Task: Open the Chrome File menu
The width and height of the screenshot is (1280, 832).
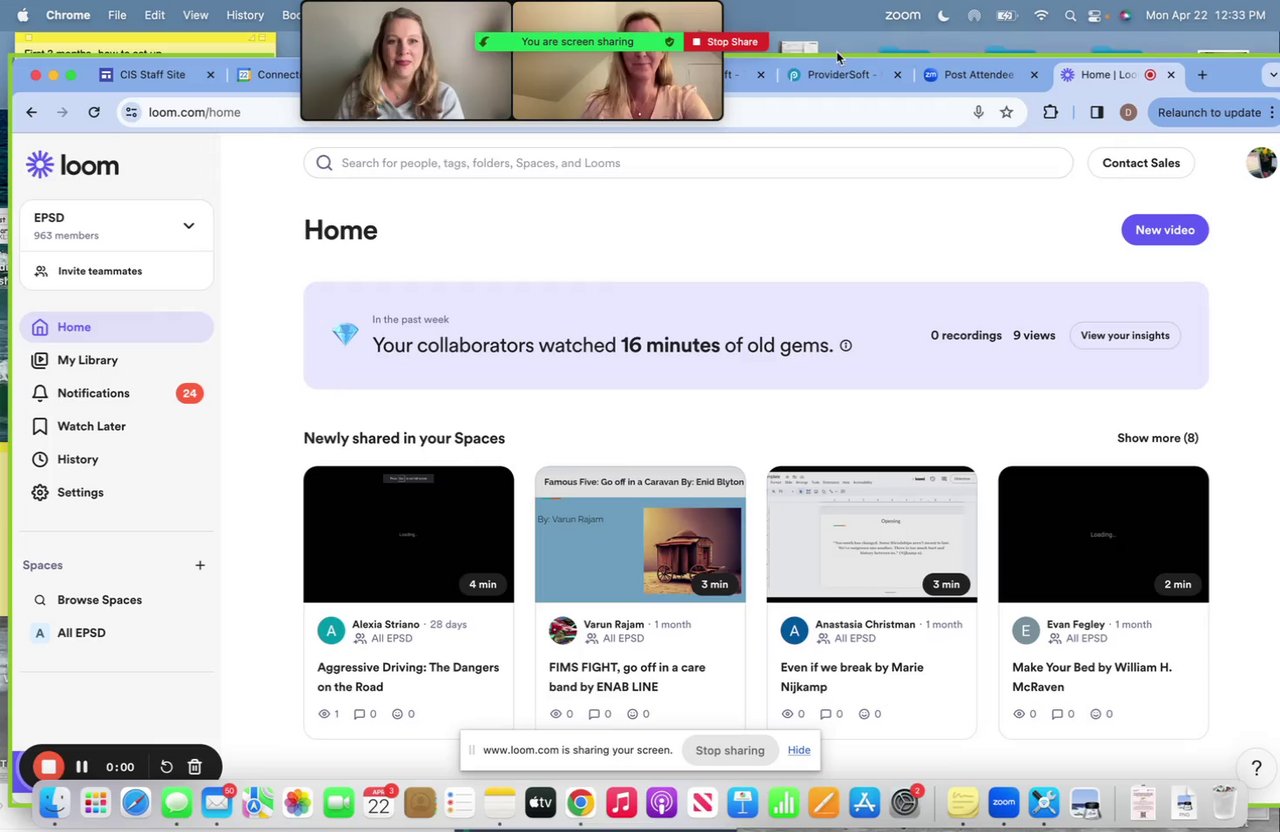Action: 117,15
